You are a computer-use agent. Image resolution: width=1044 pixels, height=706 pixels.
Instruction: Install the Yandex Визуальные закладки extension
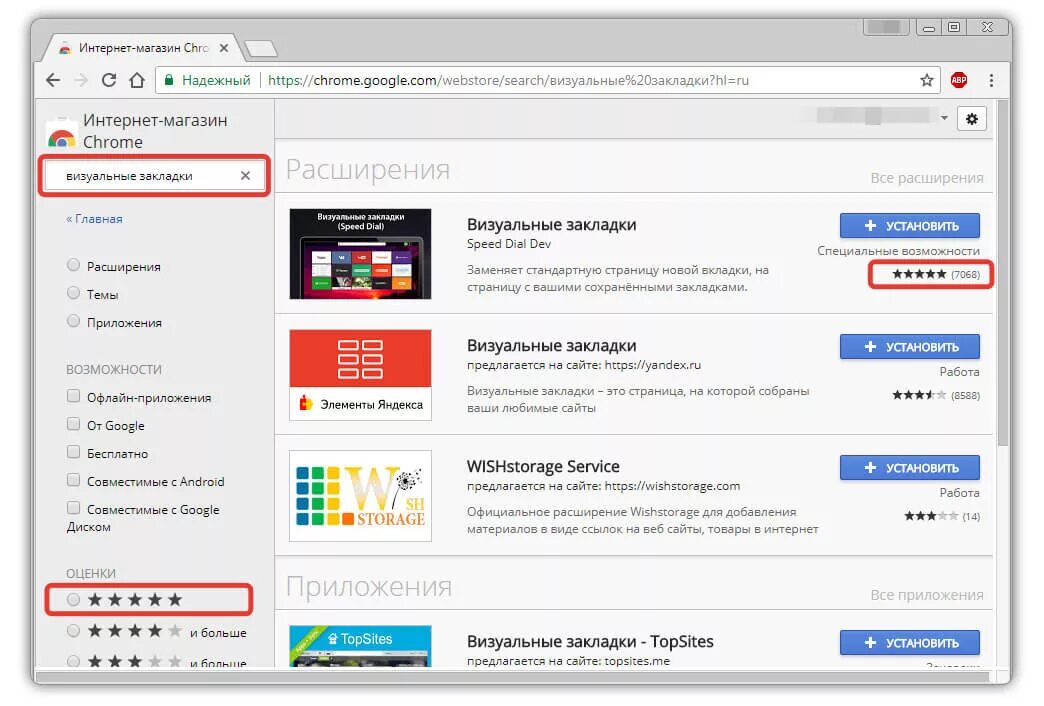910,347
